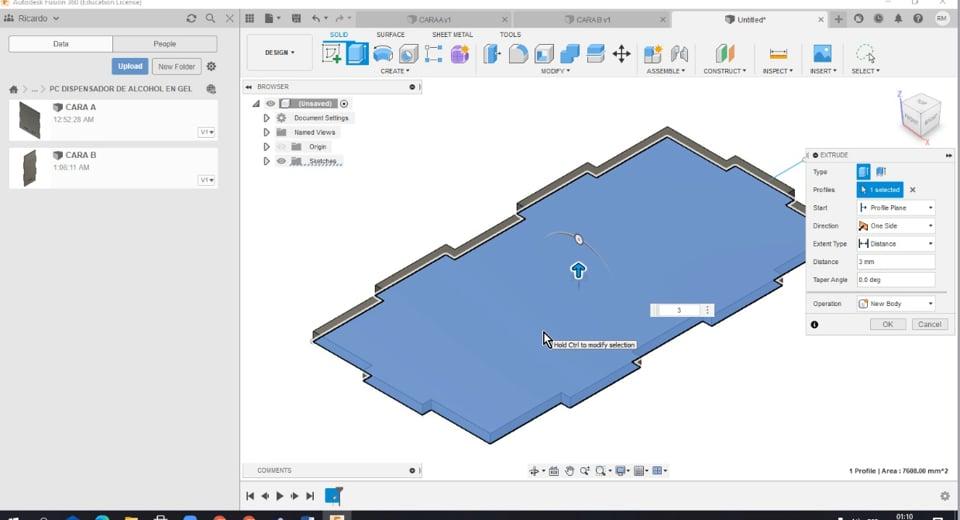The width and height of the screenshot is (960, 520).
Task: Open the data panel grid icon
Action: pos(250,18)
